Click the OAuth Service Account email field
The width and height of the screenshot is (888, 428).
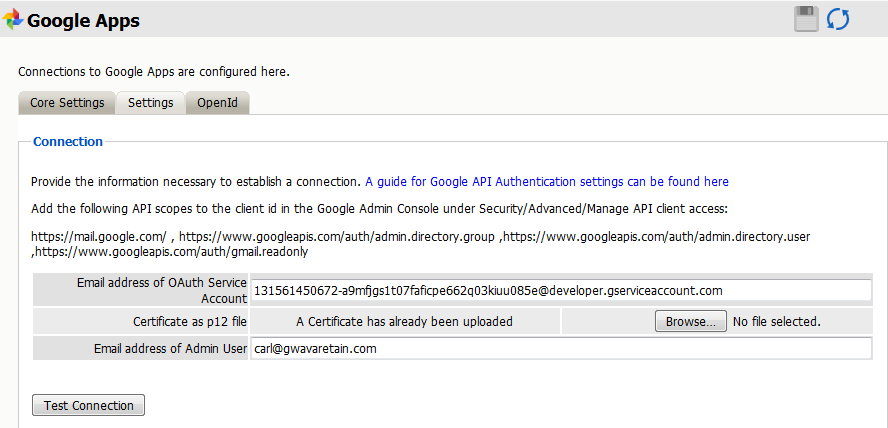pos(560,290)
